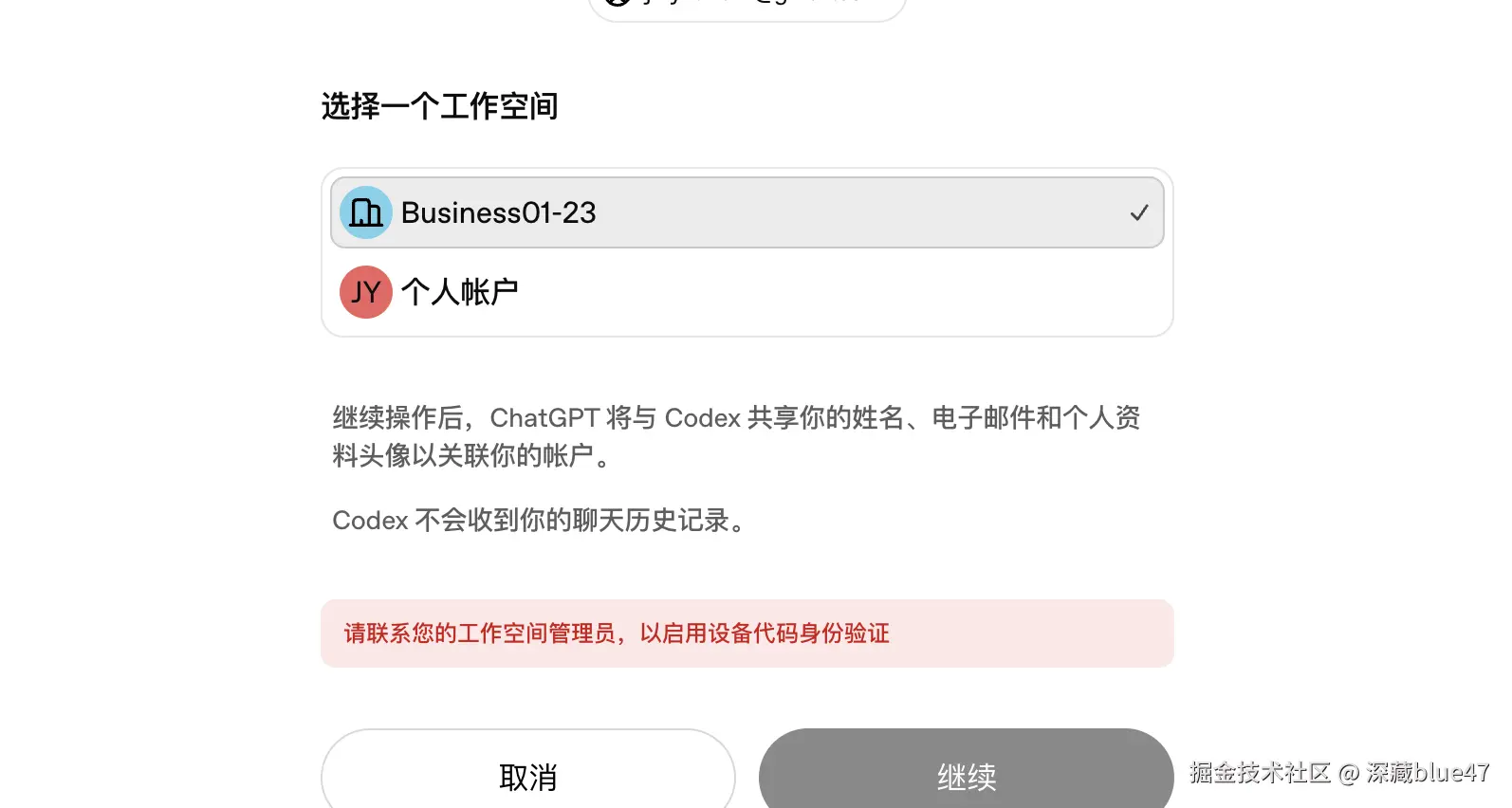Click the 掘金技术社区 watermark text
This screenshot has width=1512, height=808.
[1261, 773]
